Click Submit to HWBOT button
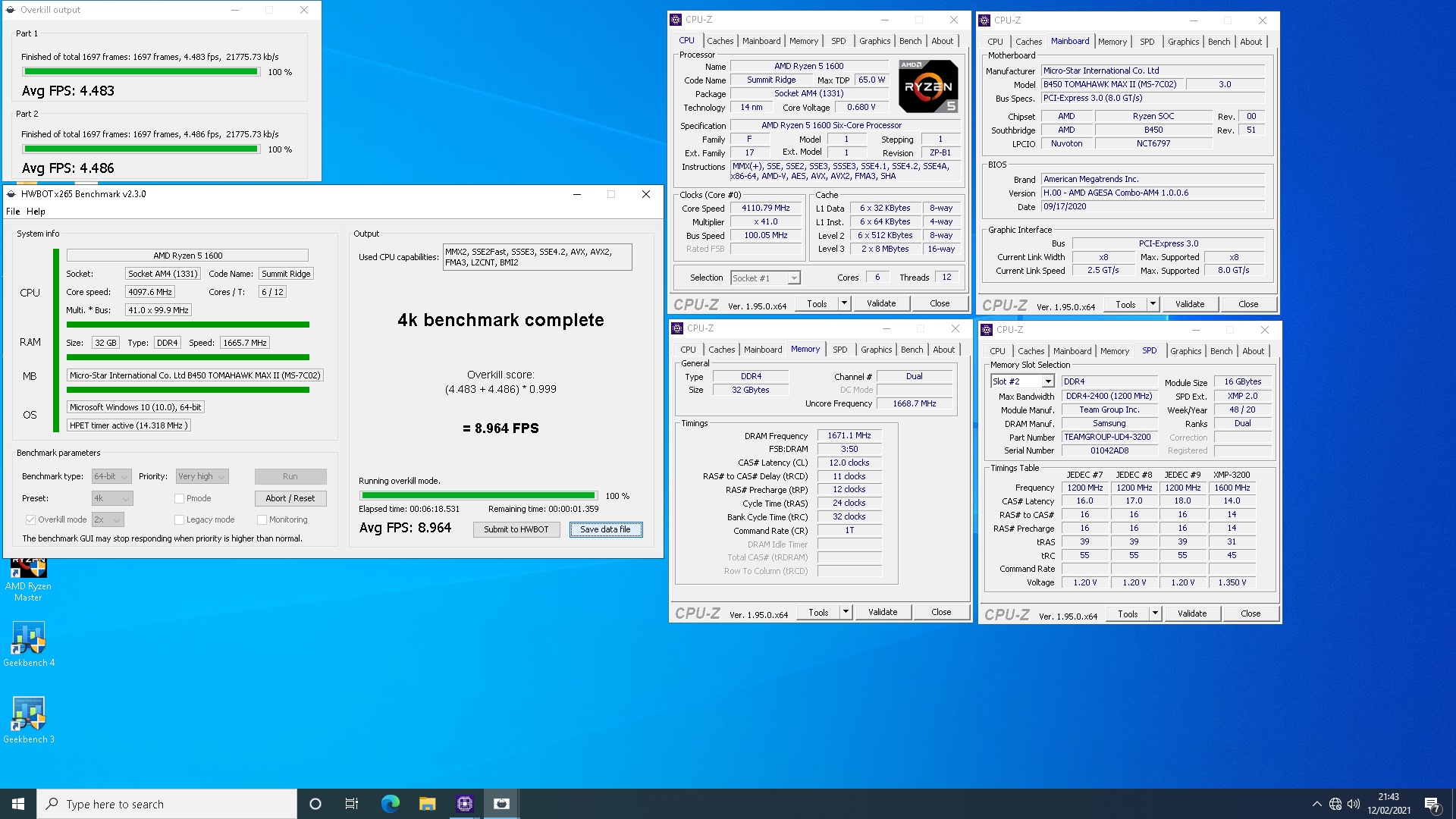Viewport: 1456px width, 819px height. click(516, 529)
